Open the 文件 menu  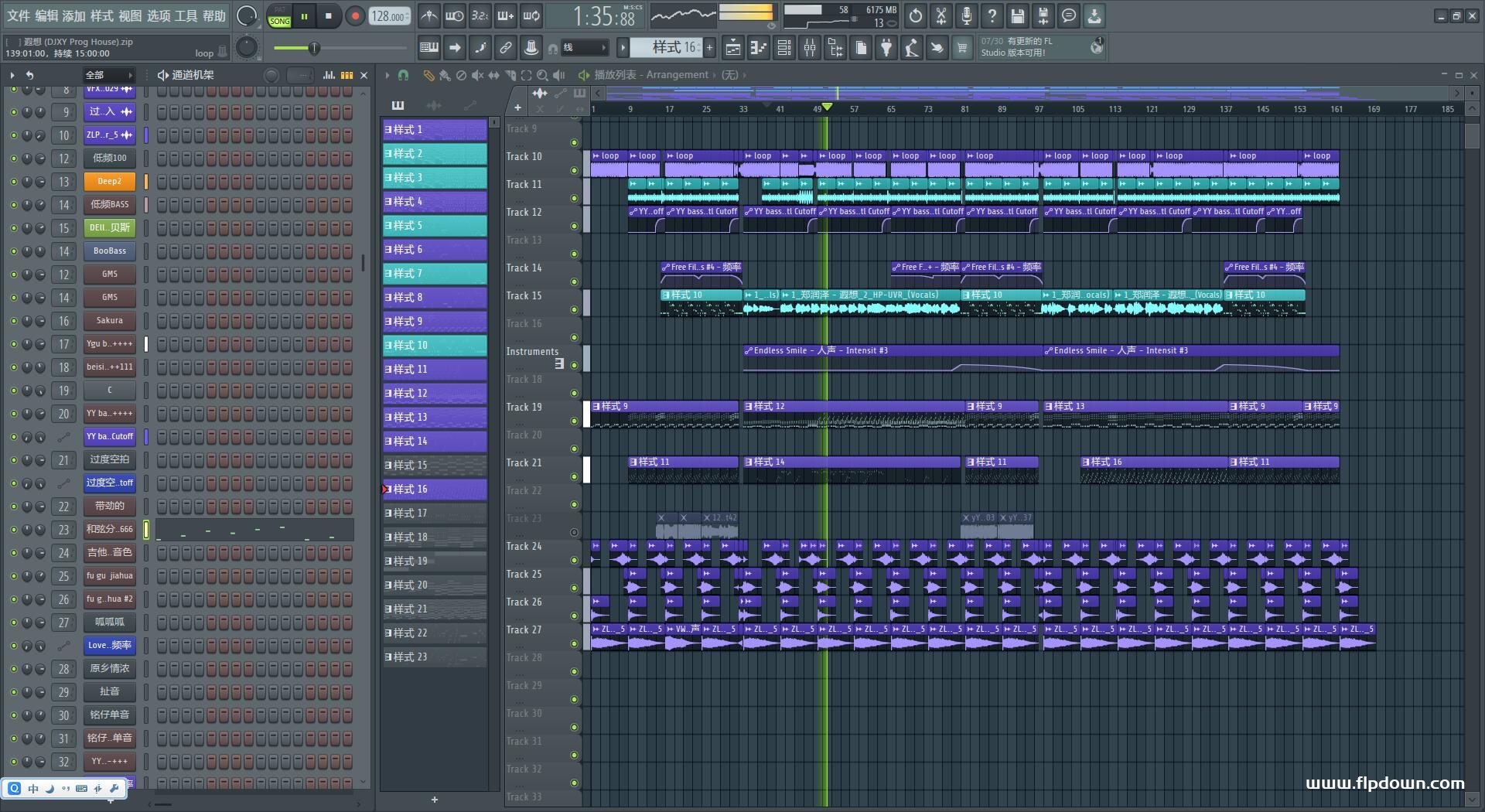click(19, 15)
